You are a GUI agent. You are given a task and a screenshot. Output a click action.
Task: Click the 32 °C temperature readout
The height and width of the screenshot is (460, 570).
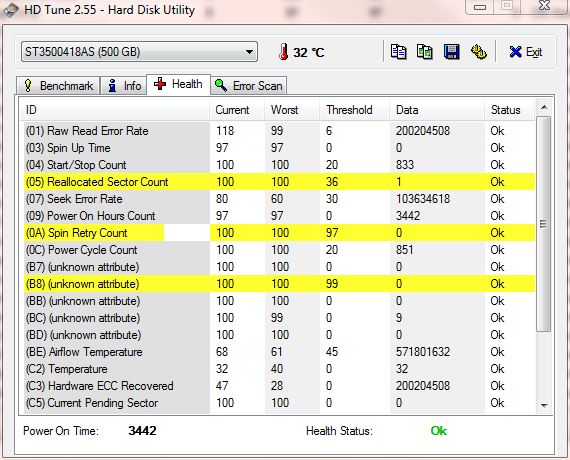(309, 52)
